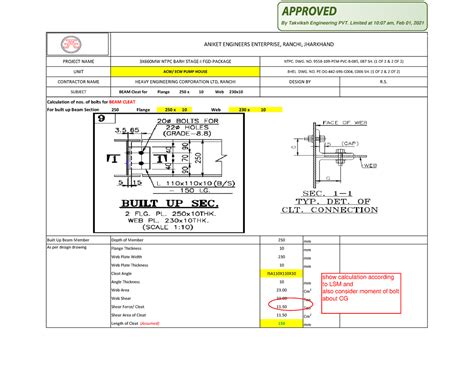Viewport: 474px width, 366px height.
Task: Select the NTPC Barh Stage I FGD Package cell
Action: coord(185,61)
